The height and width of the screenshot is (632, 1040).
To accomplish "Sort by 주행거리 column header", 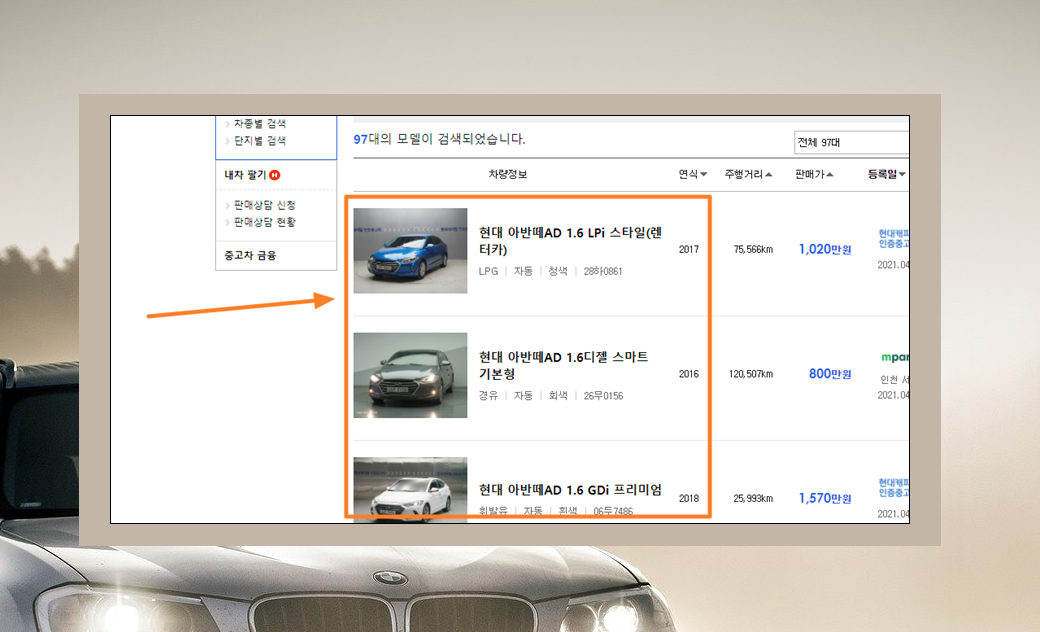I will coord(748,174).
